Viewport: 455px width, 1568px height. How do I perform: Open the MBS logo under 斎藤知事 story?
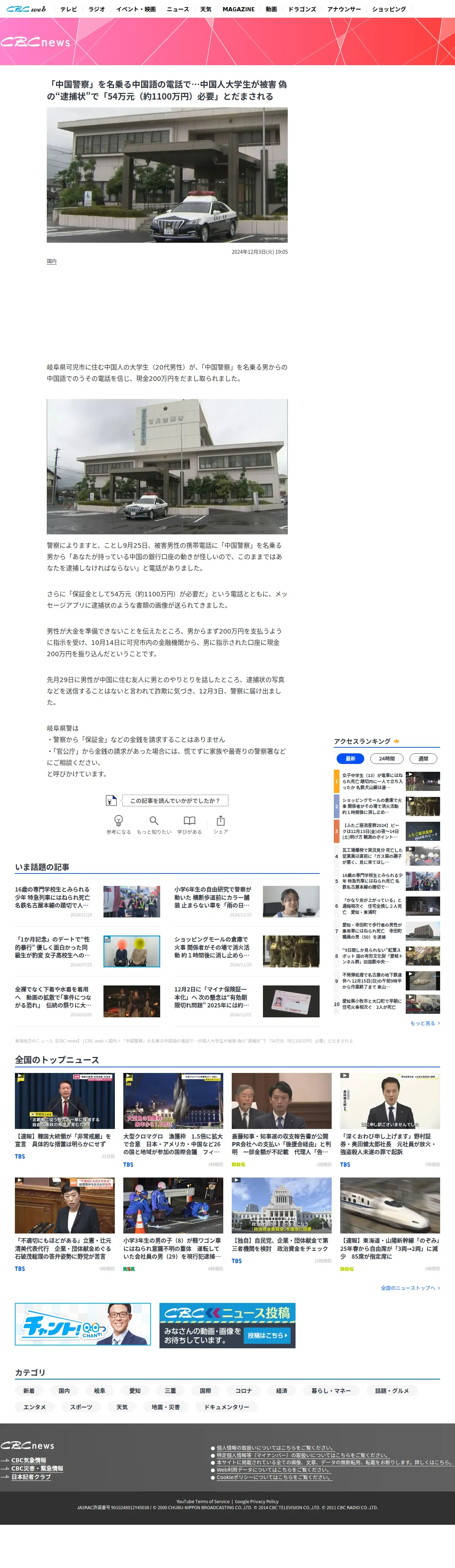pos(238,1164)
